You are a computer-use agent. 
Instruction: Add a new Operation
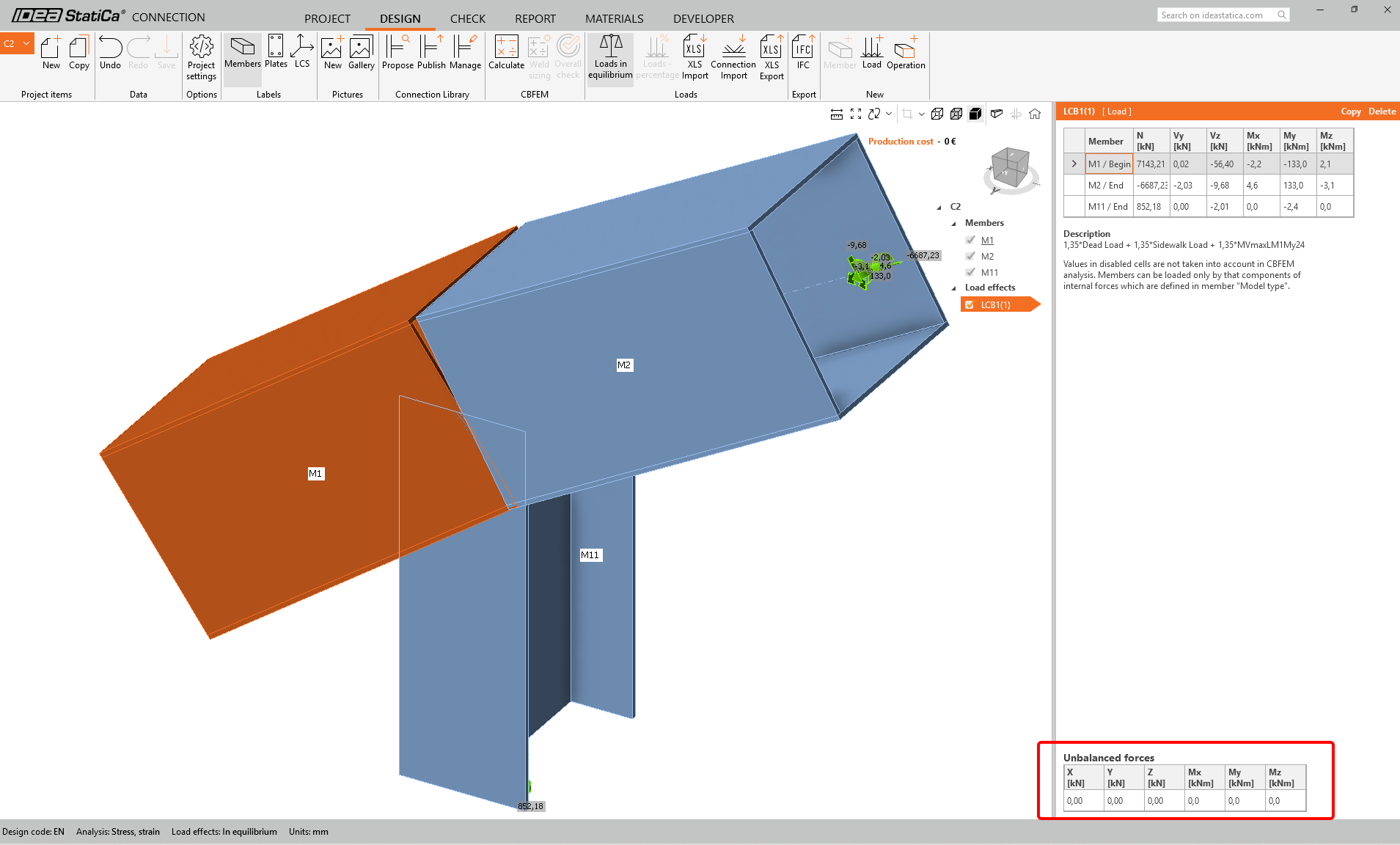click(905, 54)
